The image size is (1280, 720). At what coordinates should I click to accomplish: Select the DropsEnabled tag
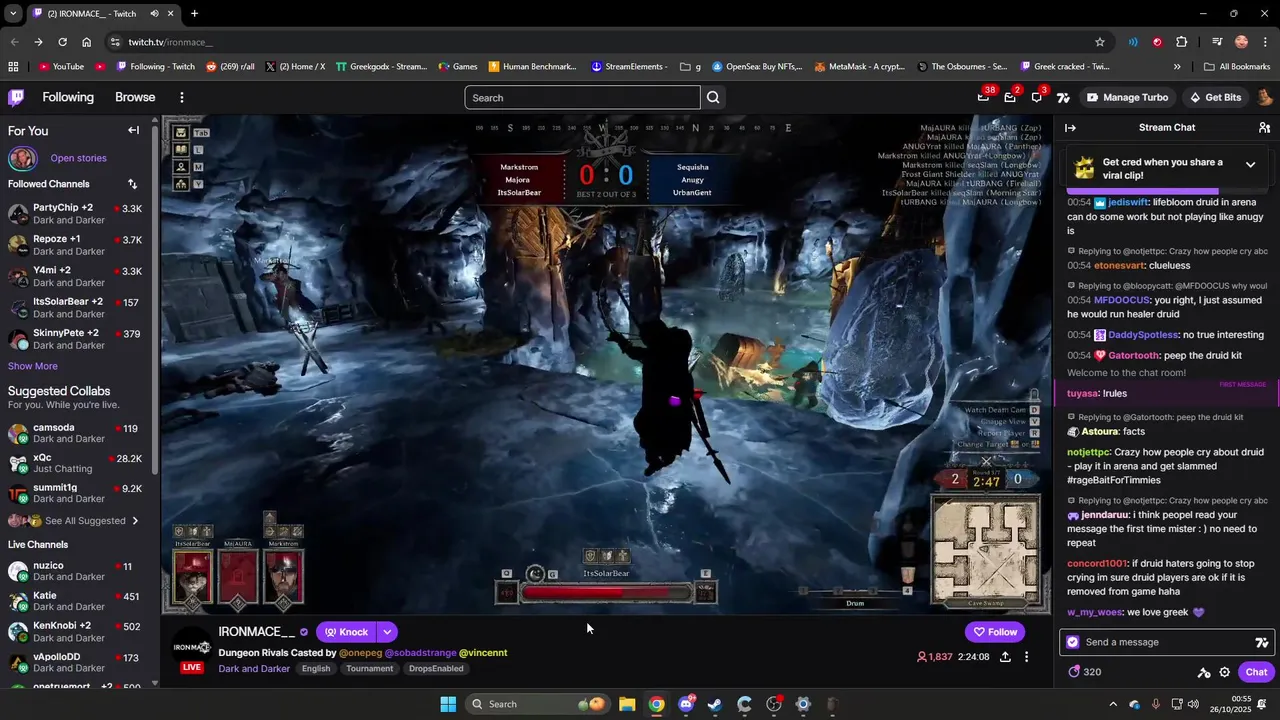pyautogui.click(x=436, y=669)
